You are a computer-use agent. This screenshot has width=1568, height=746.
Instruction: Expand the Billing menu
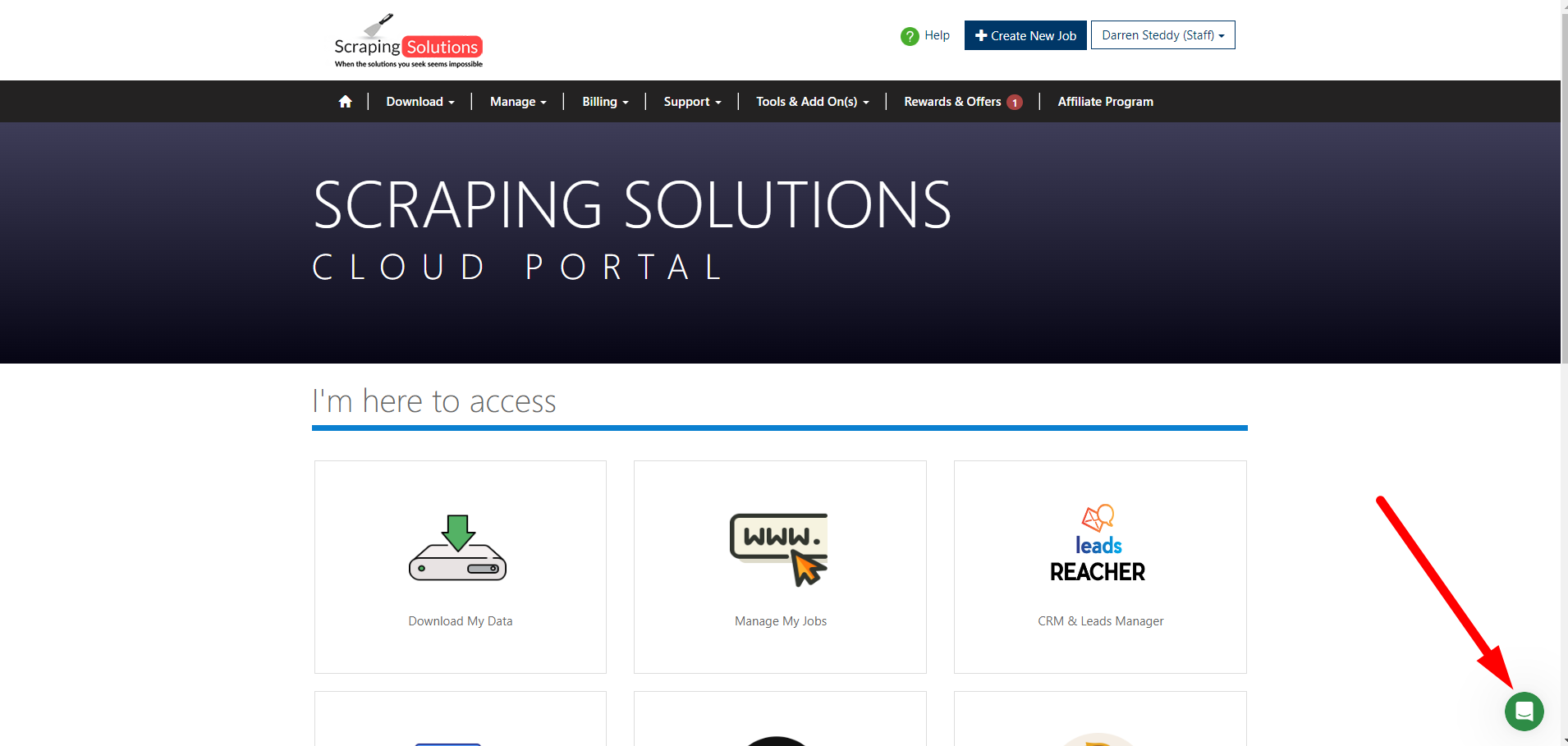(605, 102)
